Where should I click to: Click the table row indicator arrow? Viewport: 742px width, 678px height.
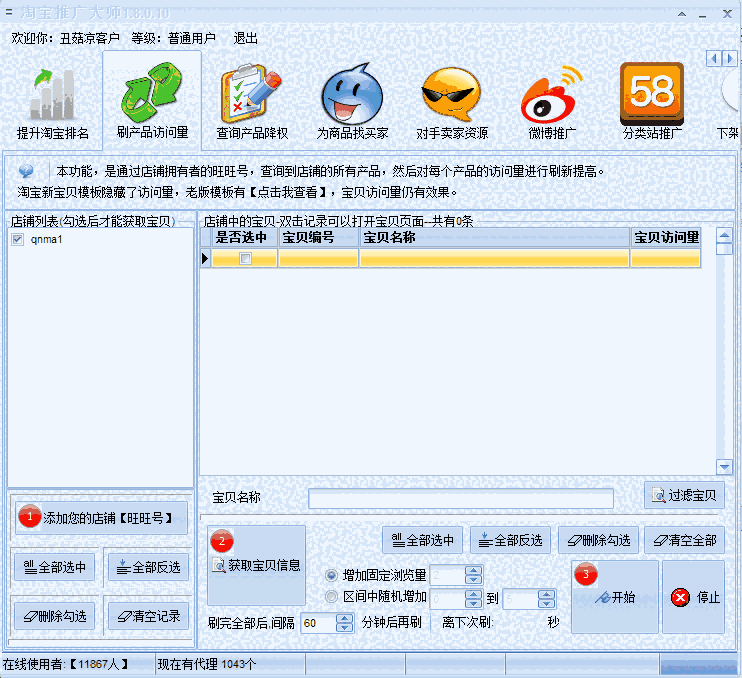(205, 258)
